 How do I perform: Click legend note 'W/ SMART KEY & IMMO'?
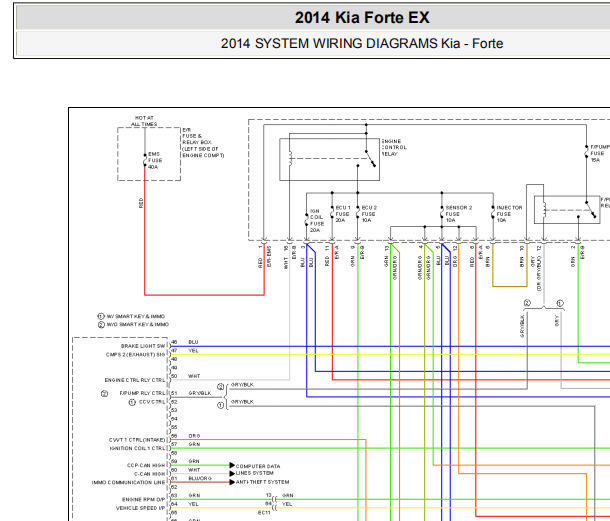click(135, 316)
